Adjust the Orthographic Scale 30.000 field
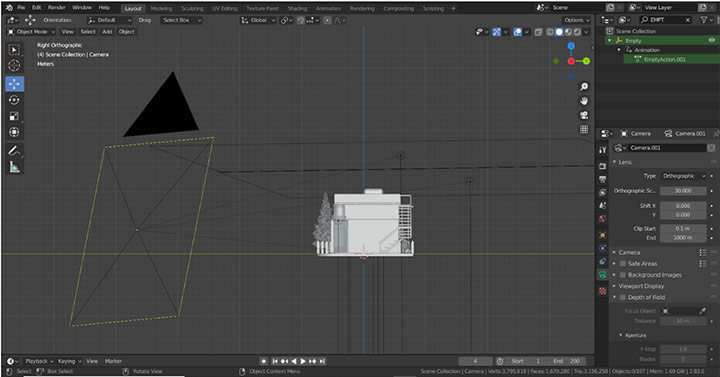 click(683, 191)
